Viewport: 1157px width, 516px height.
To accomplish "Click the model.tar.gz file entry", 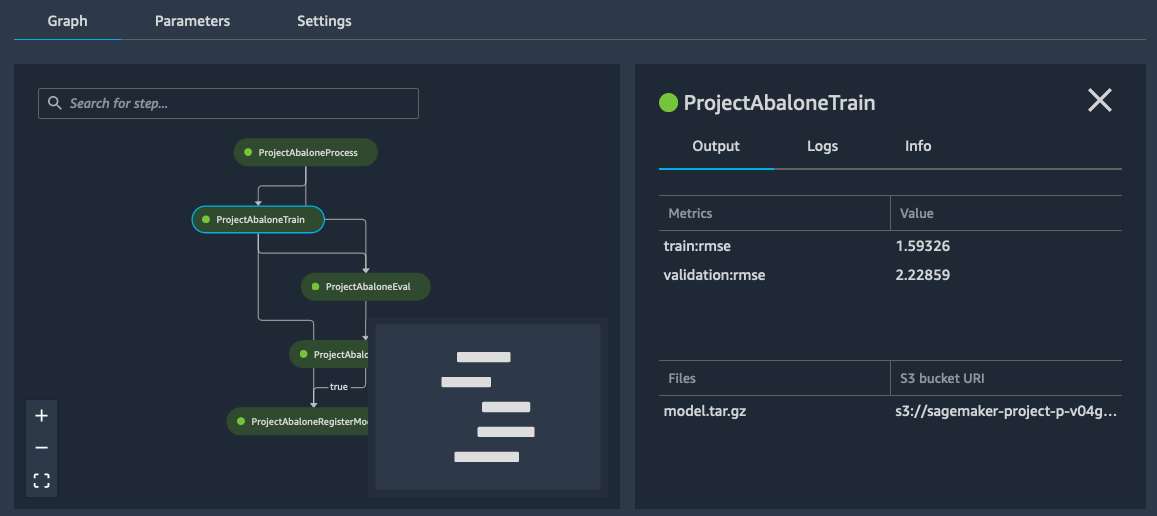I will (705, 411).
